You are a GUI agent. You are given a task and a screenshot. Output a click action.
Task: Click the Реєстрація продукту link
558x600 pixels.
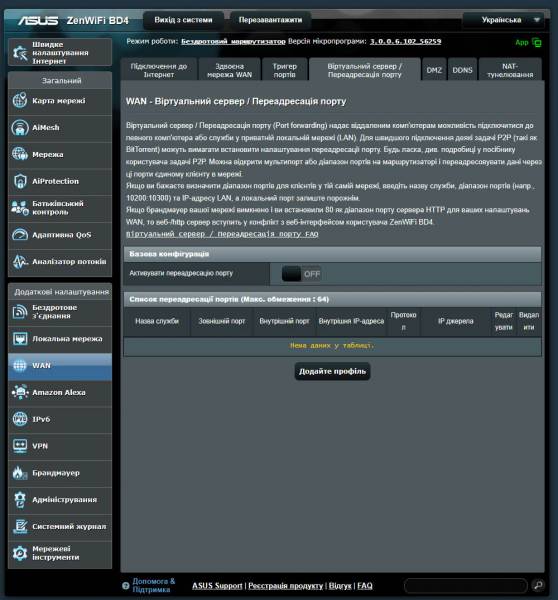click(286, 585)
